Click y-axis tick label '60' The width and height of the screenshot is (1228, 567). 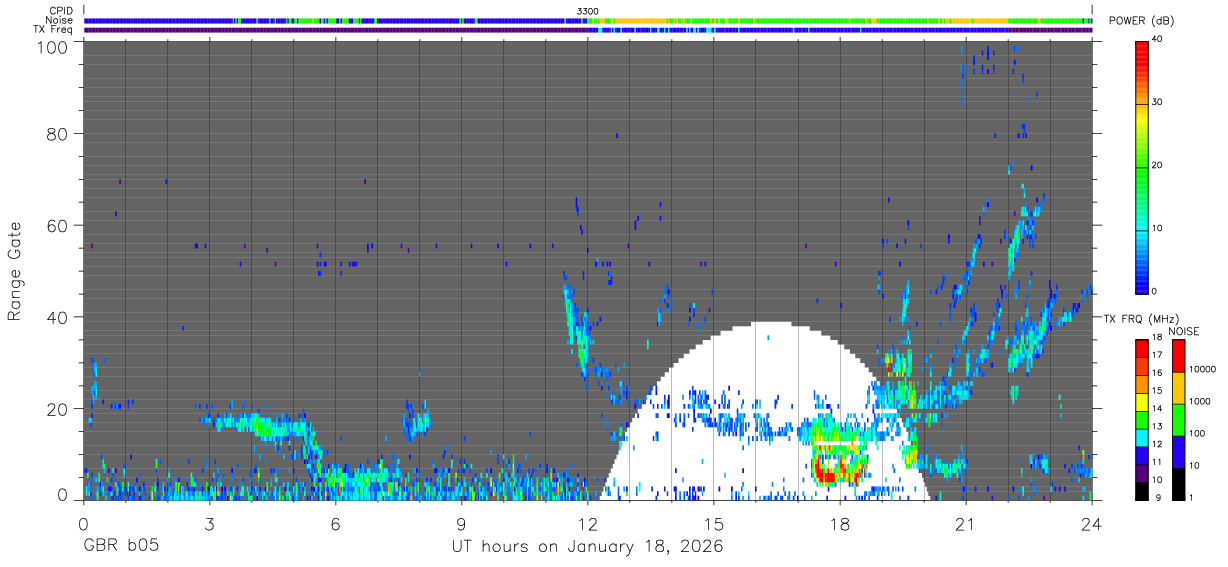click(x=58, y=225)
